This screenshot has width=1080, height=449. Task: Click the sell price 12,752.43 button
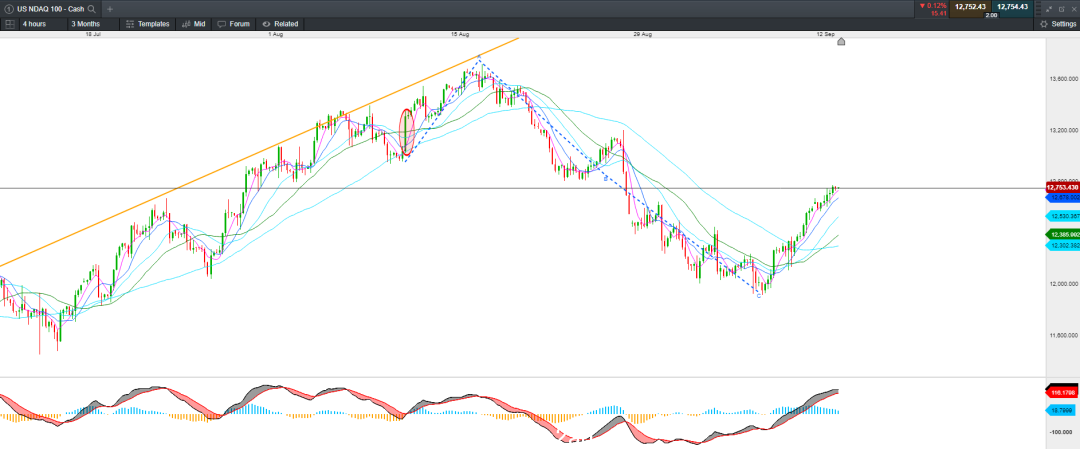coord(969,8)
